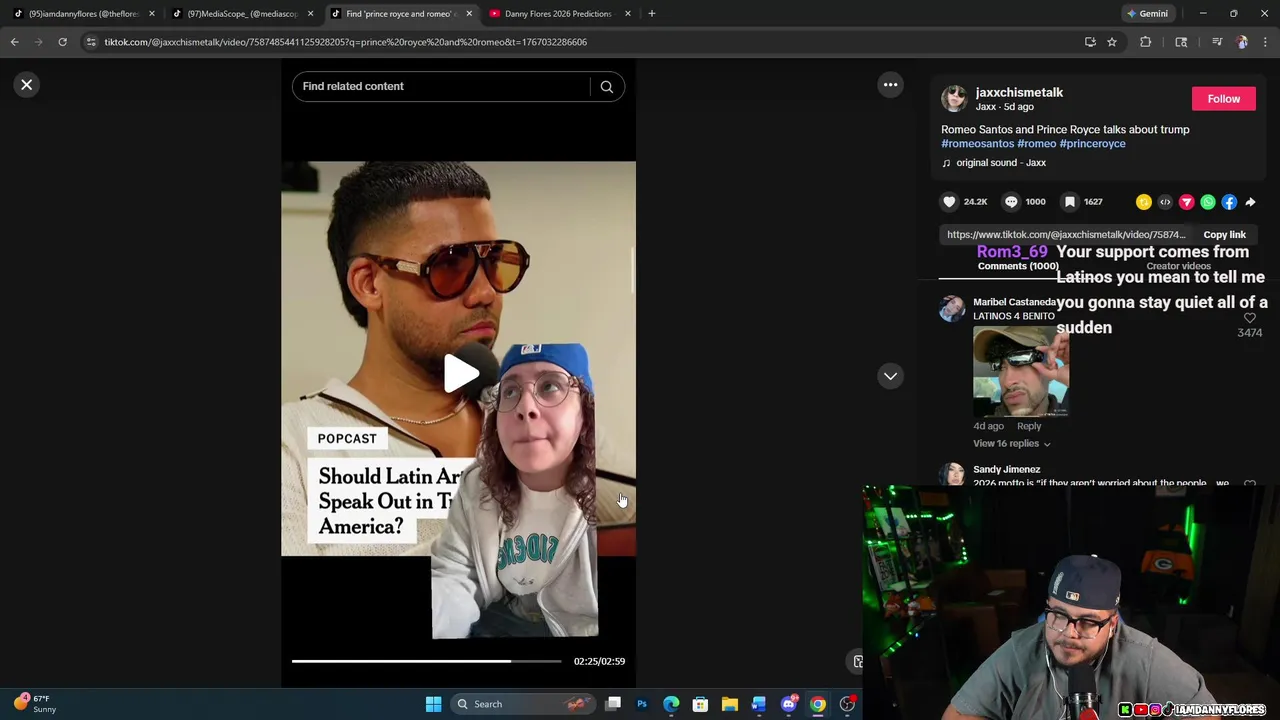Open Sandy Jimenez's profile name
Image resolution: width=1280 pixels, height=720 pixels.
1007,469
